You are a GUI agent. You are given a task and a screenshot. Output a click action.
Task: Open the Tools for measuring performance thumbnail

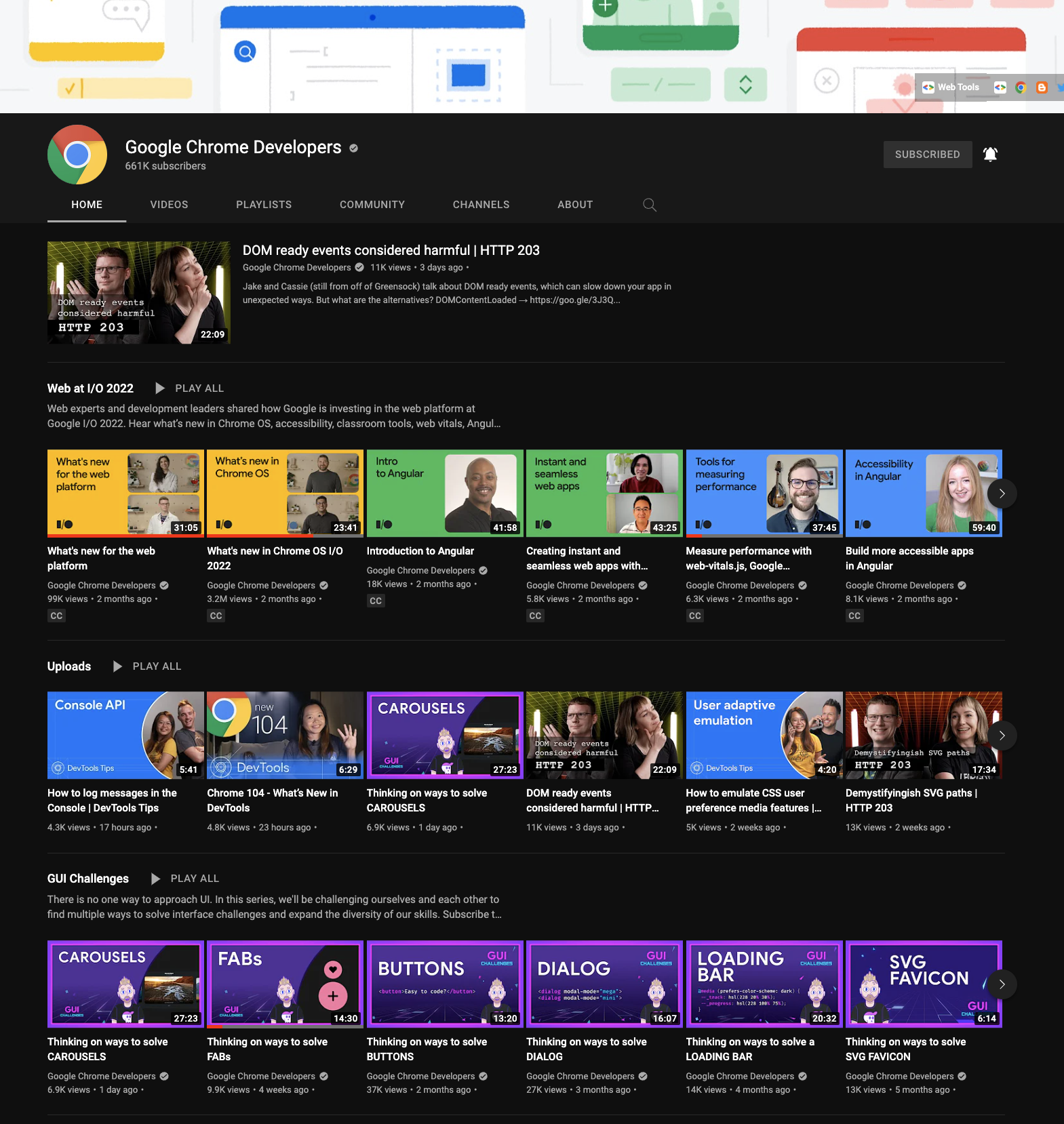click(x=764, y=494)
